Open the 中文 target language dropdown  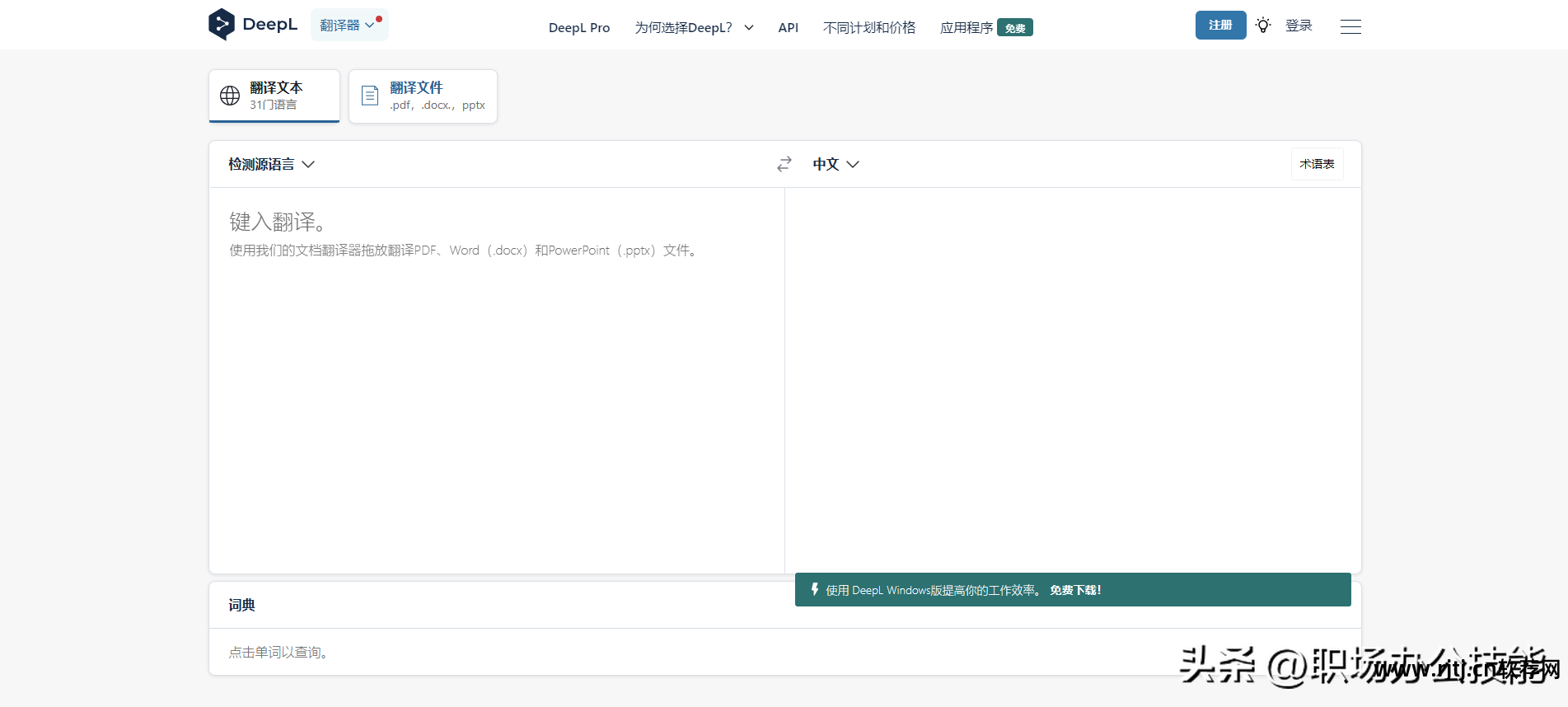(x=835, y=164)
